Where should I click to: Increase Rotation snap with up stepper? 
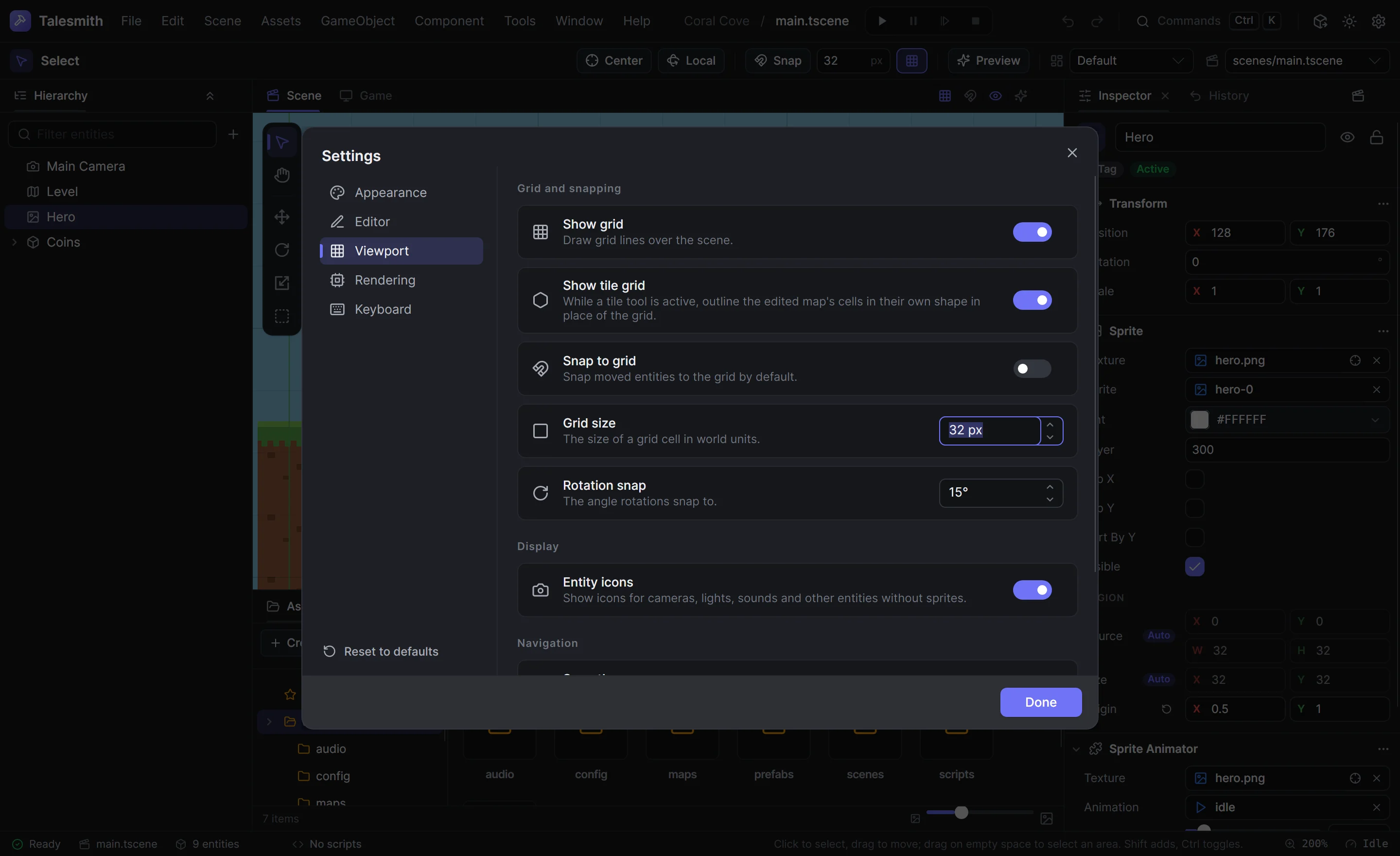1050,487
